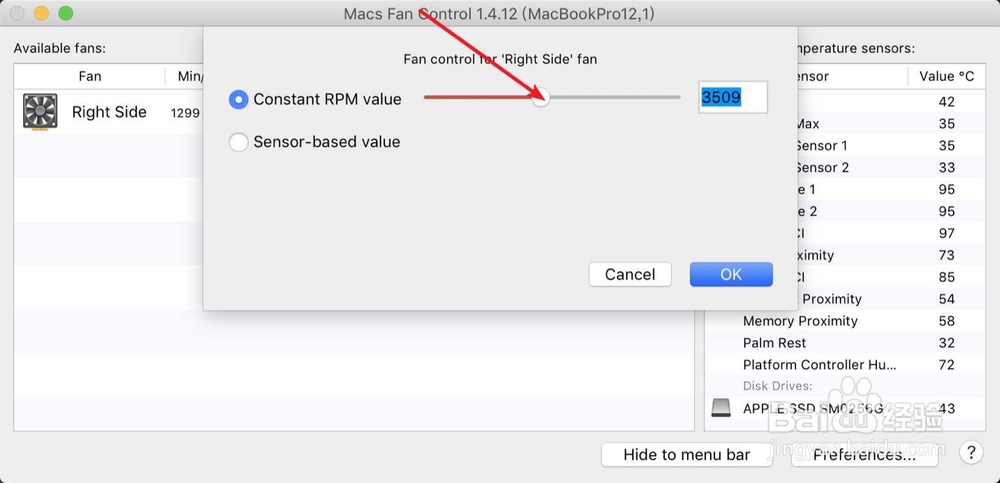Click the Fan column header
This screenshot has width=1000, height=483.
(89, 77)
